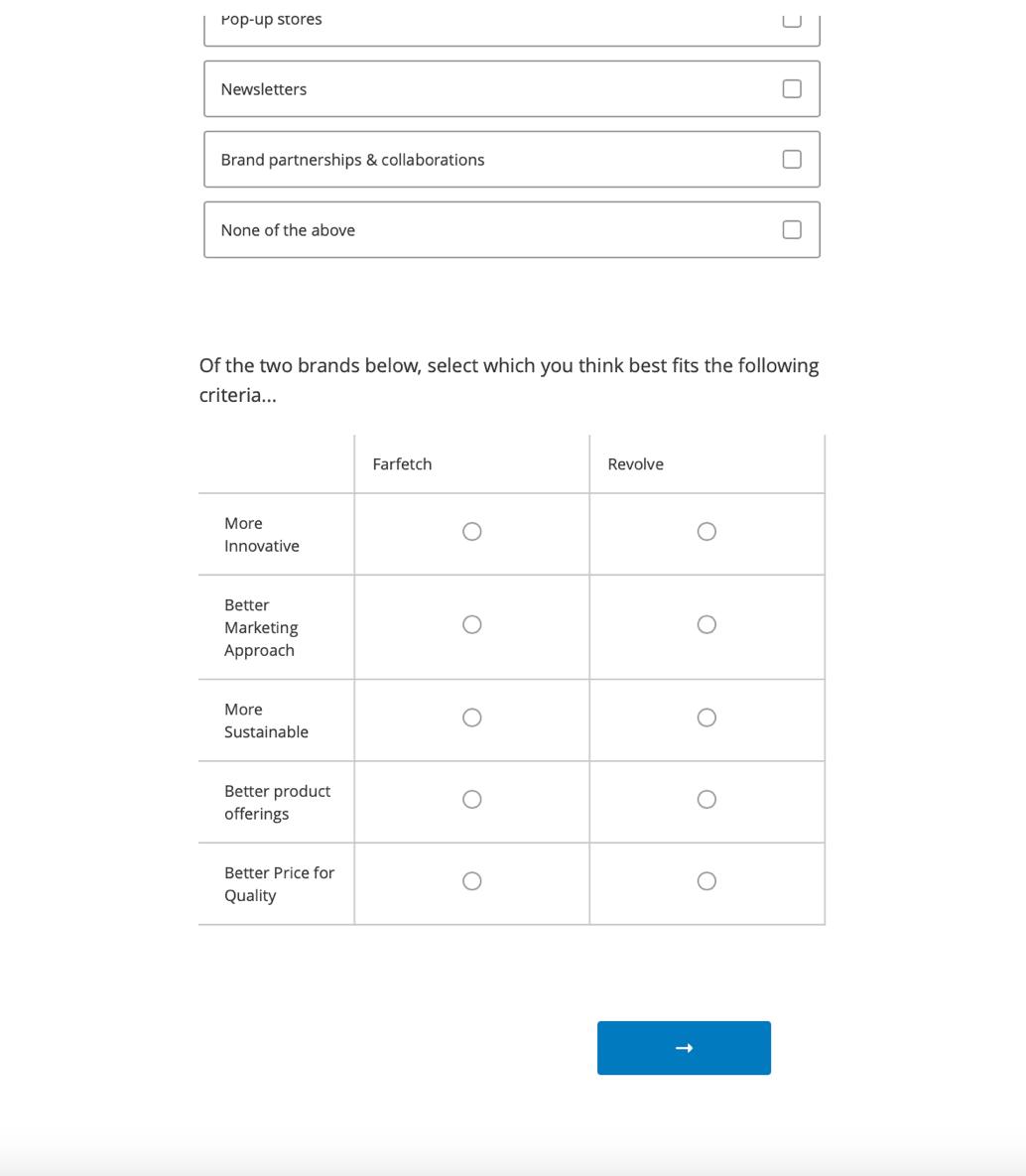Choose Farfetch for Better Price for Quality

(472, 881)
